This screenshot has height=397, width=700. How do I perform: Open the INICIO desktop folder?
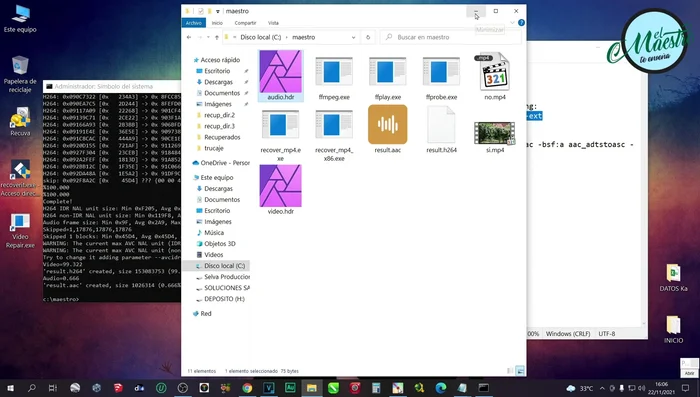(673, 330)
